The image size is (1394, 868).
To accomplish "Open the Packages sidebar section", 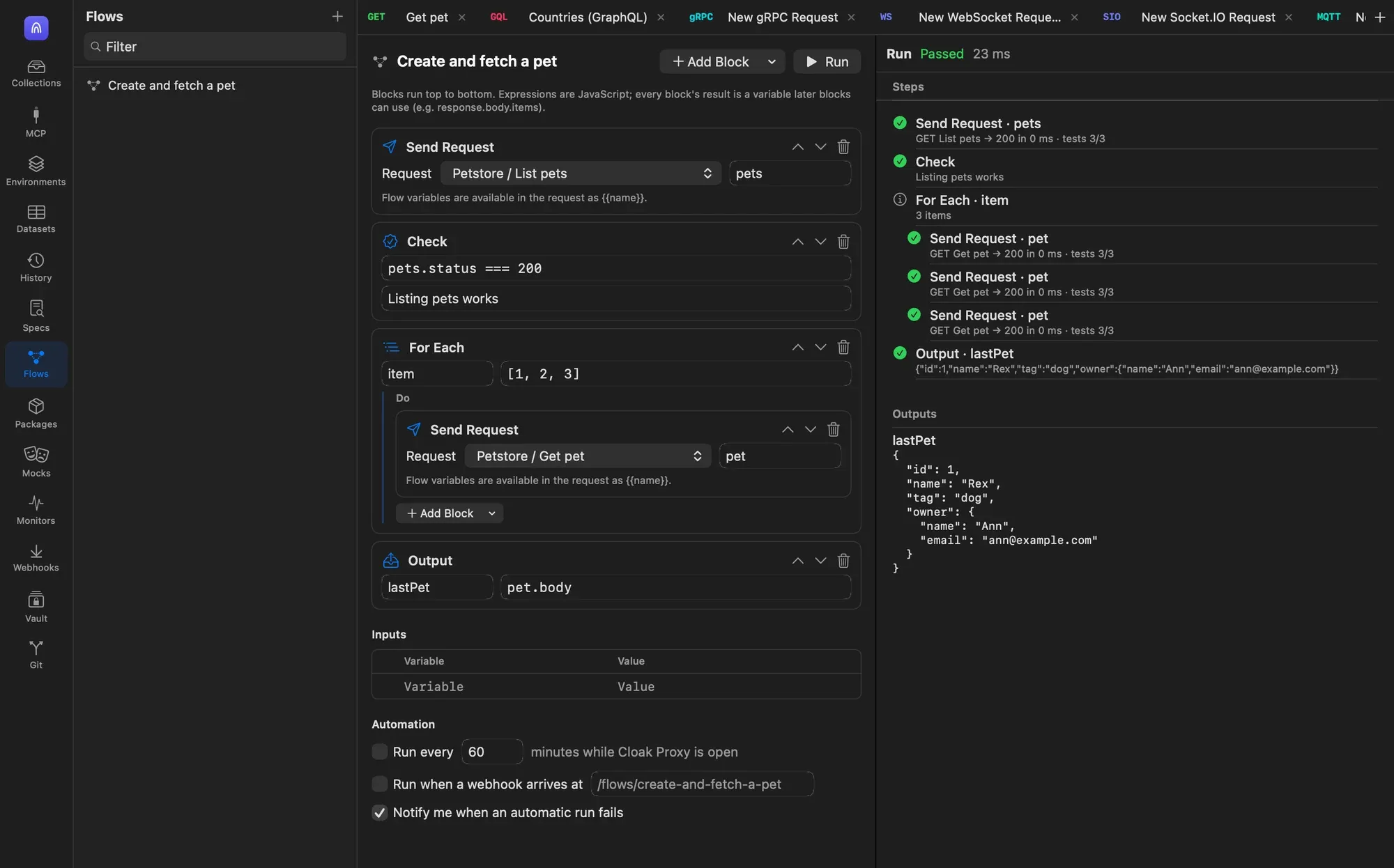I will 36,414.
